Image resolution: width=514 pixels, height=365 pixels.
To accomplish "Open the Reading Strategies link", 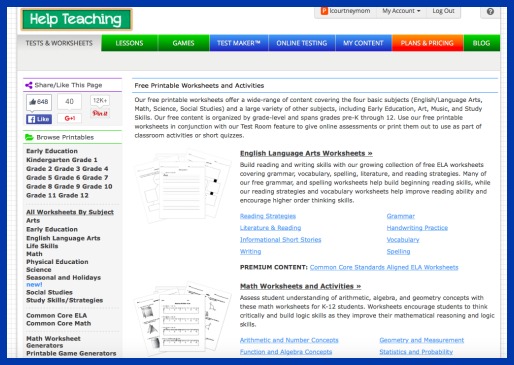I will (x=268, y=216).
